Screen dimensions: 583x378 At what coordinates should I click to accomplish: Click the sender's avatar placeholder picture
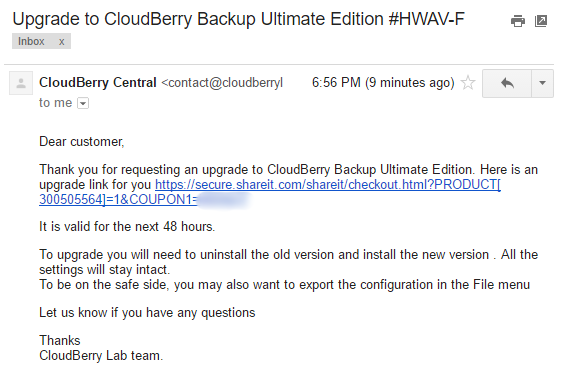point(21,83)
